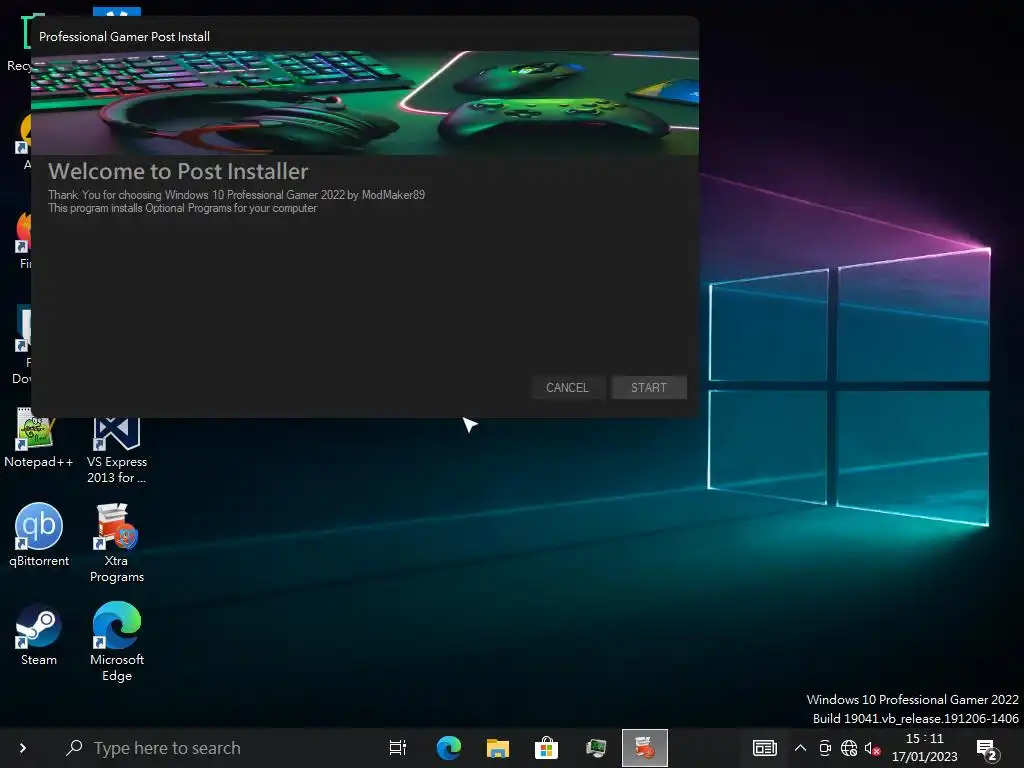Image resolution: width=1024 pixels, height=768 pixels.
Task: Click the muted volume tray icon
Action: (x=872, y=748)
